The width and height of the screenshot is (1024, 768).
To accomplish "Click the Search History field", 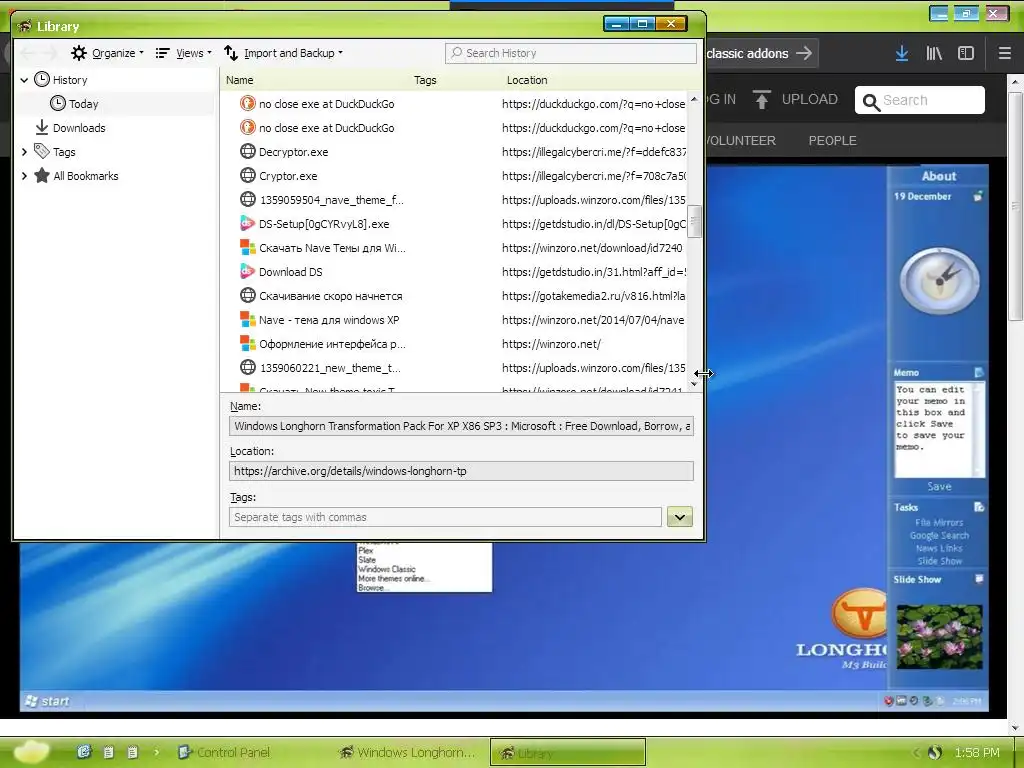I will point(571,53).
